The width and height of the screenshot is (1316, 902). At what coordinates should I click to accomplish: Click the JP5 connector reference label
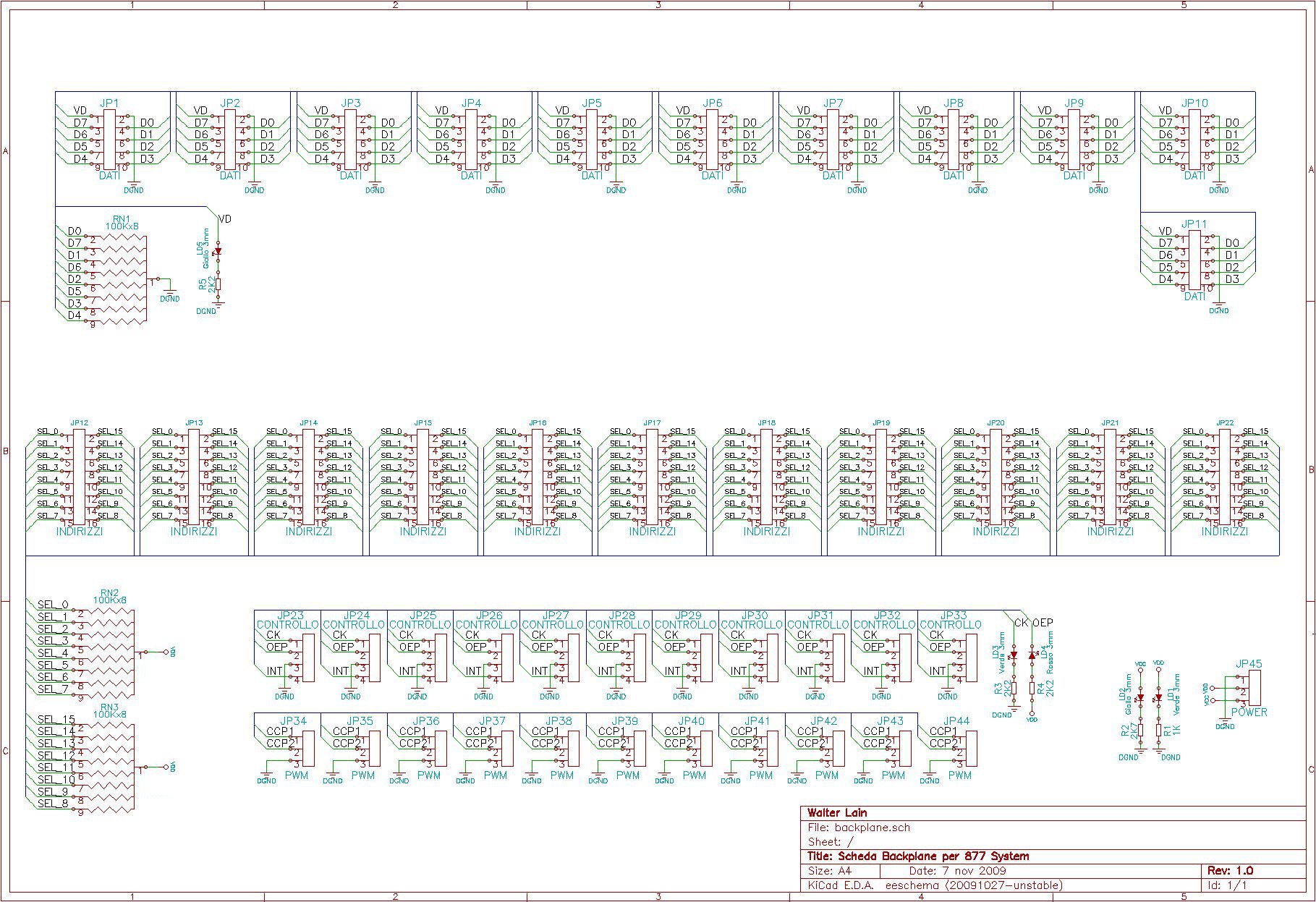click(x=592, y=103)
